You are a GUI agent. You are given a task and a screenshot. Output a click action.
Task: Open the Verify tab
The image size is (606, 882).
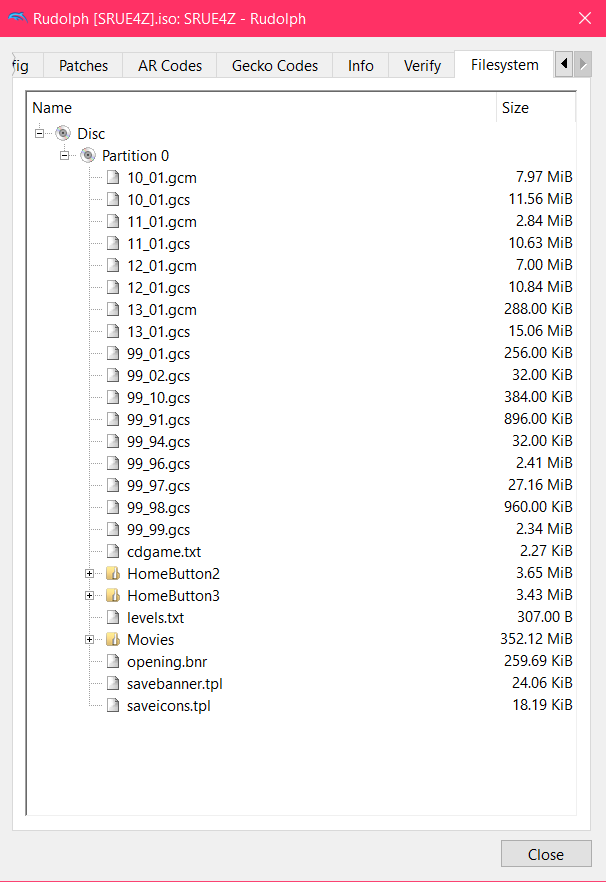click(422, 66)
